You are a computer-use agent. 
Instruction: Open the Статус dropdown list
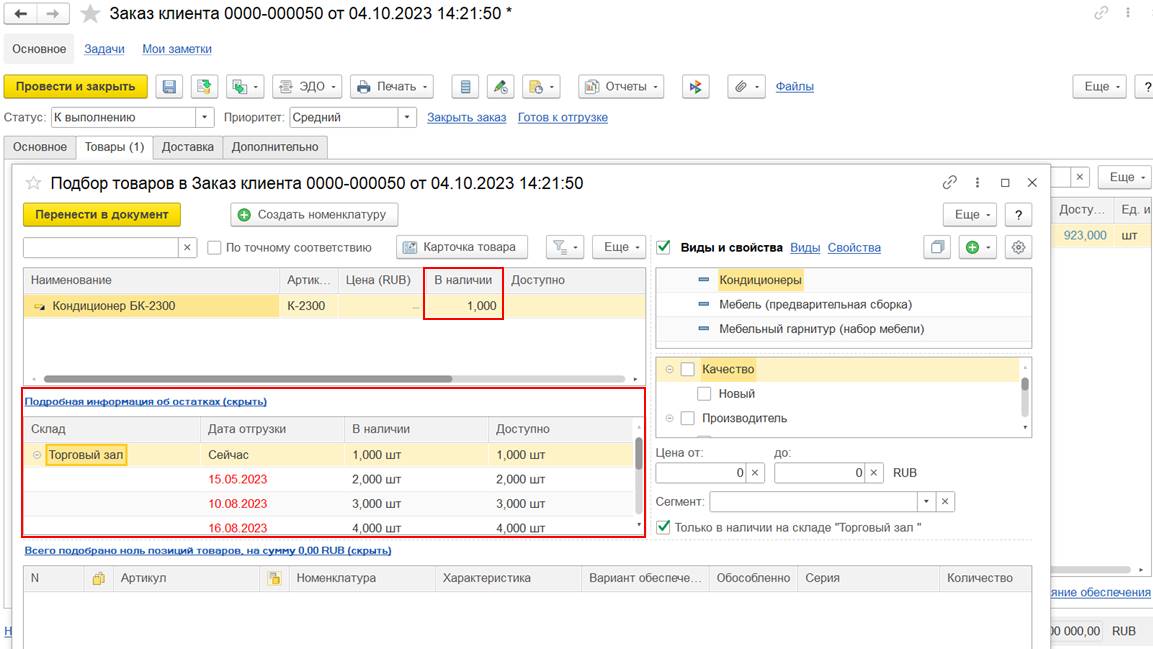[x=205, y=117]
